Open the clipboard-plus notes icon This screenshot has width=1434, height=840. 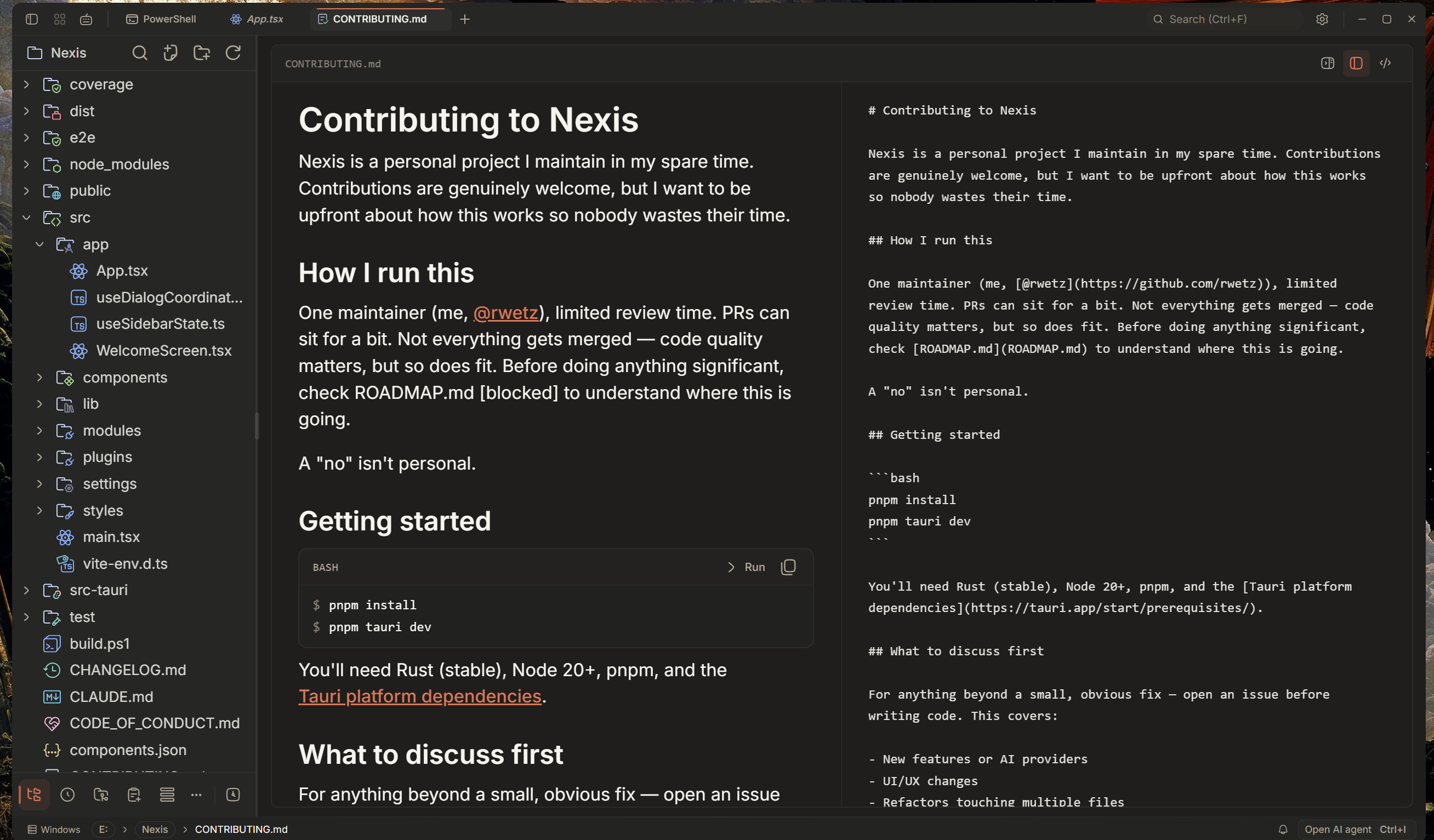coord(134,795)
